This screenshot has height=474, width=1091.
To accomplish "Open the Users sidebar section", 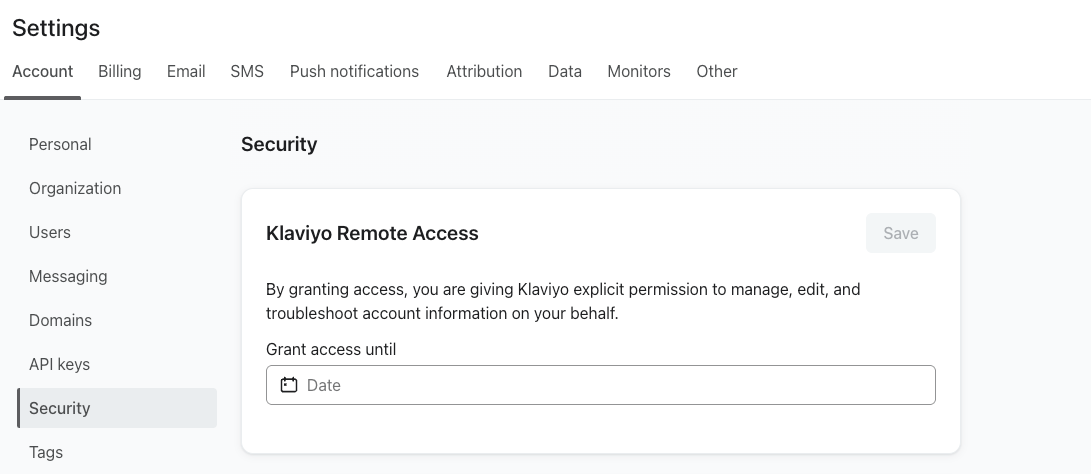I will [50, 233].
